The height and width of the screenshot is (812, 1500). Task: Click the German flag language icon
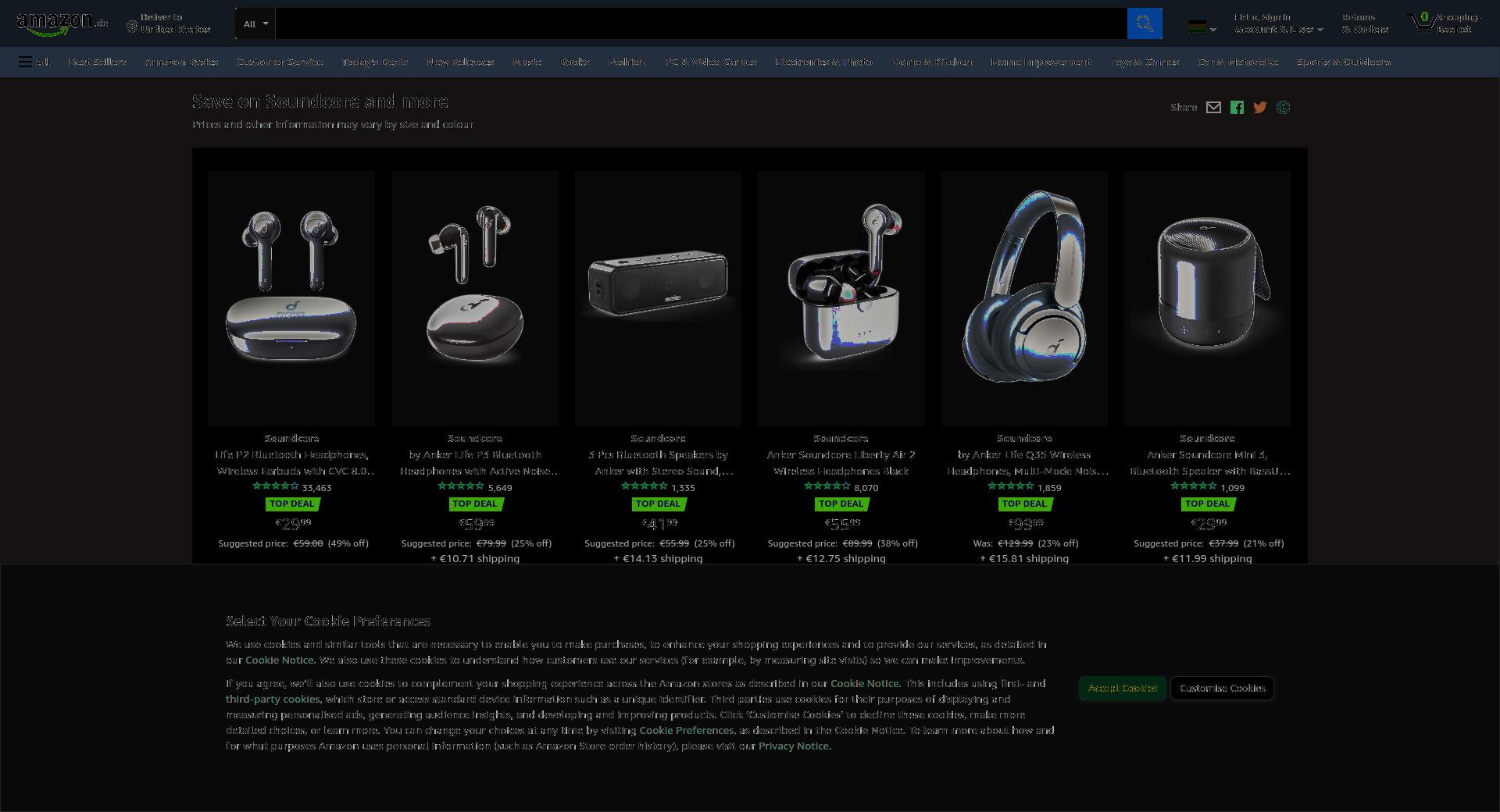[1196, 27]
